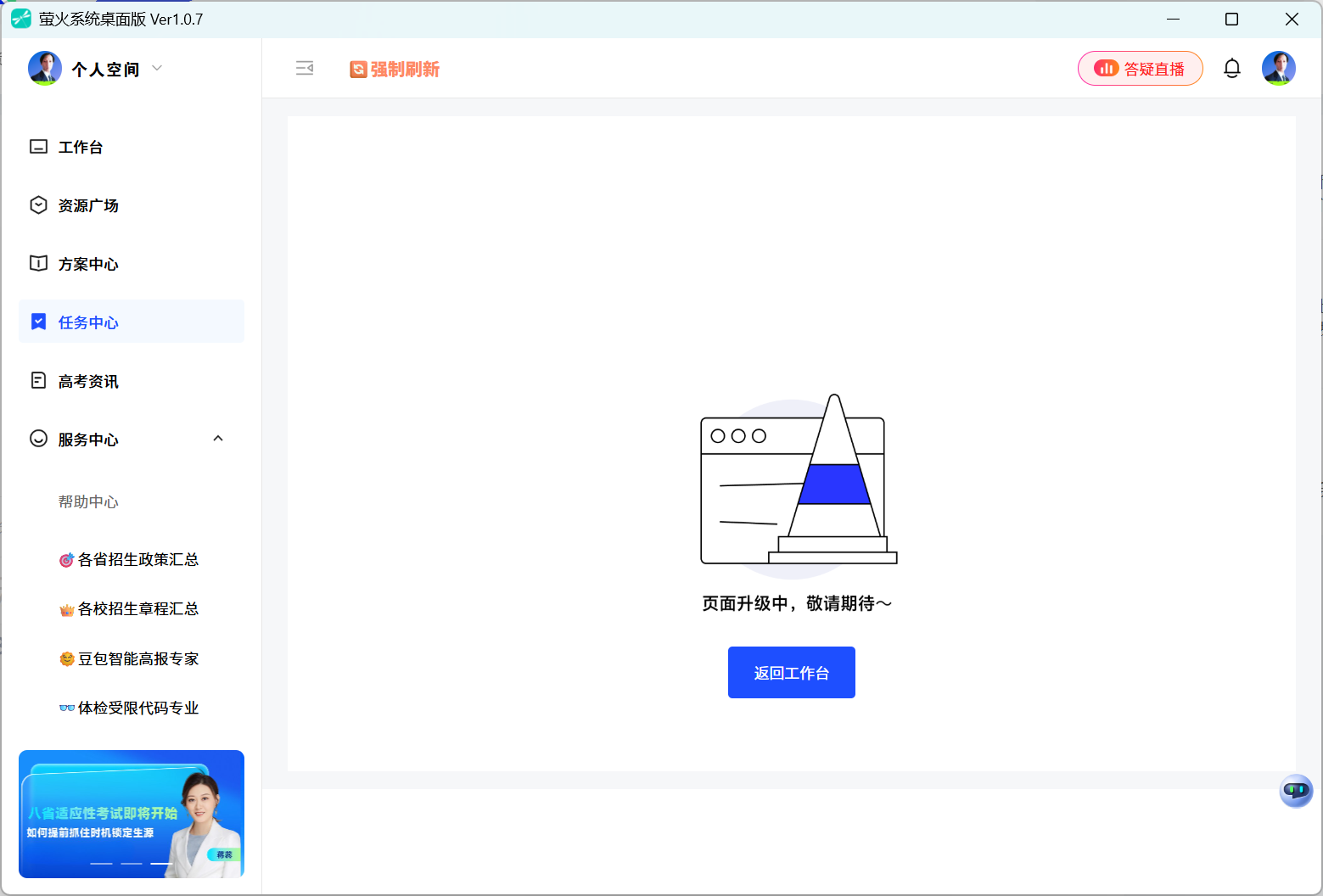Open the floating chatbot assistant icon
The height and width of the screenshot is (896, 1323).
click(1296, 791)
